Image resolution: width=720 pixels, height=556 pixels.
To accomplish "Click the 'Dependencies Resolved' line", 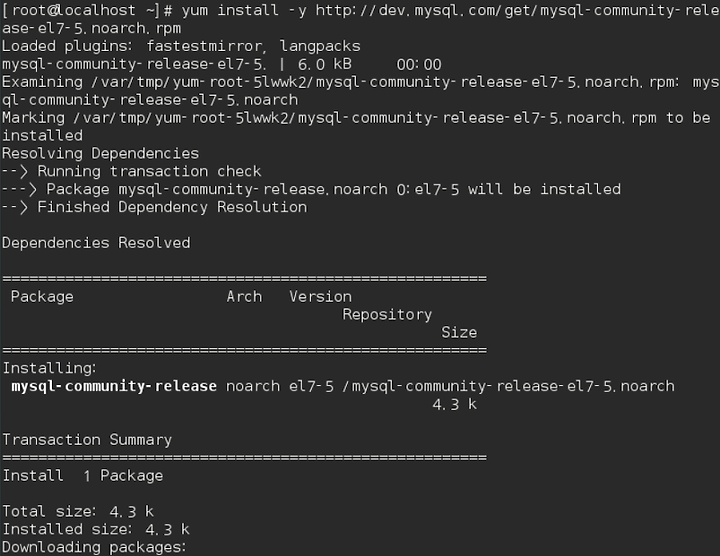I will click(x=96, y=243).
